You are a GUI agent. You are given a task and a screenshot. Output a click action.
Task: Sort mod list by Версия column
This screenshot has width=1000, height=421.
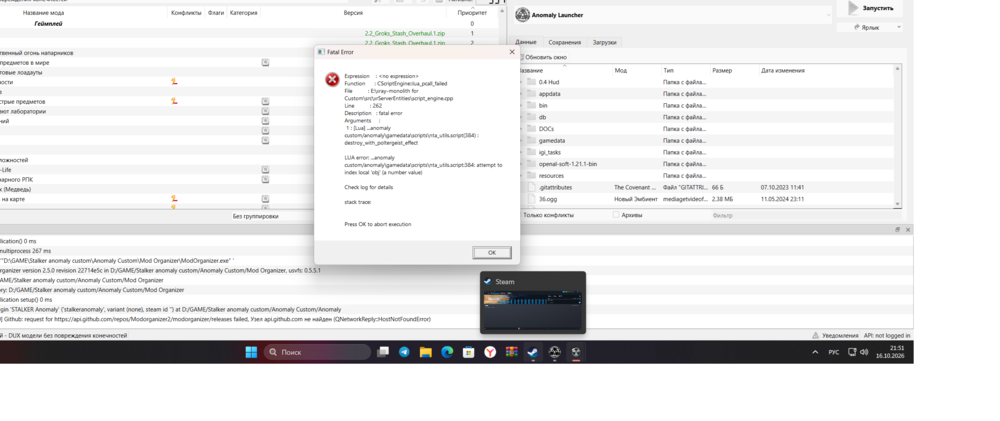click(x=353, y=13)
